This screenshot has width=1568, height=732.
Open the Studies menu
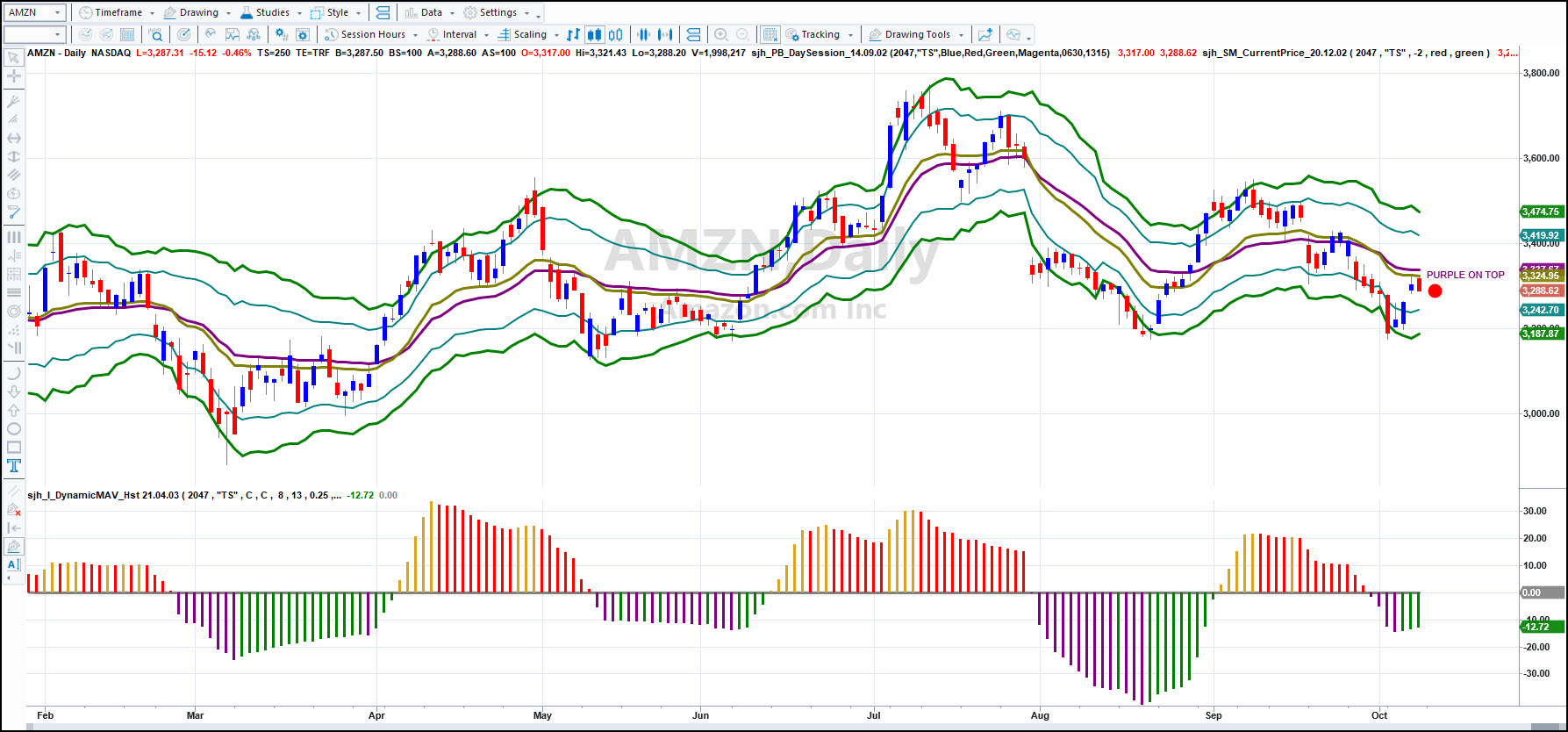270,12
